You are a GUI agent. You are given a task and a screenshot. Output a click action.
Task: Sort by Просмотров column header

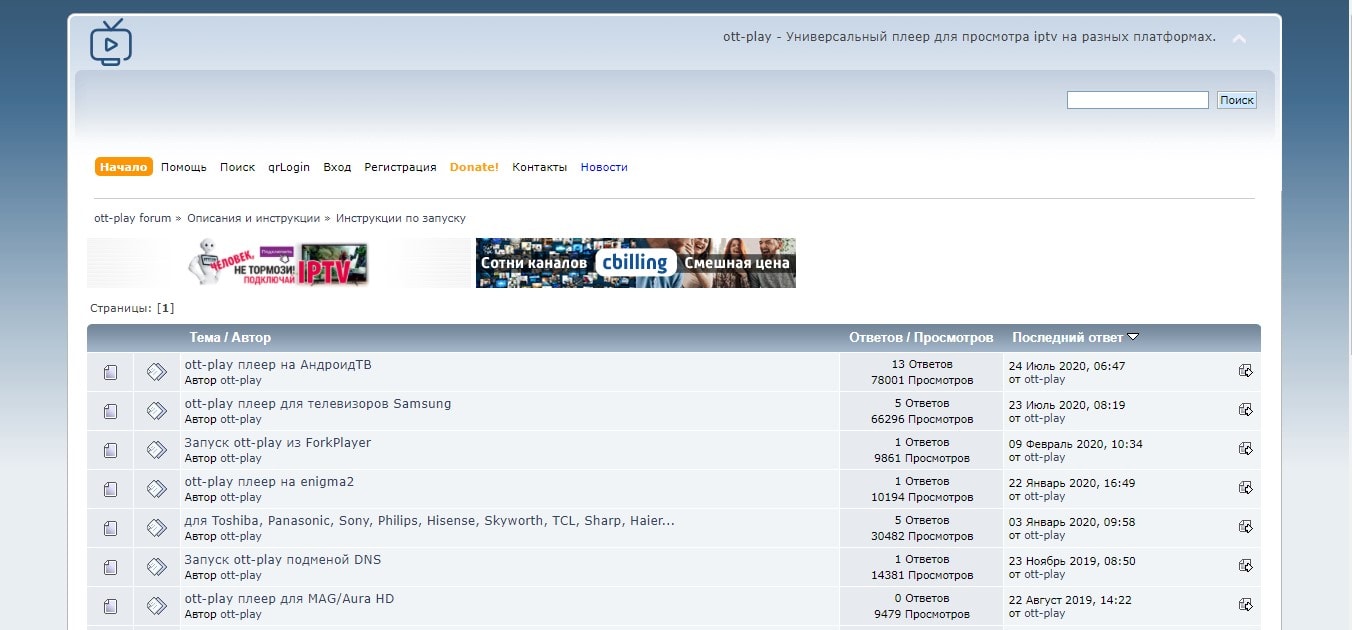[953, 338]
